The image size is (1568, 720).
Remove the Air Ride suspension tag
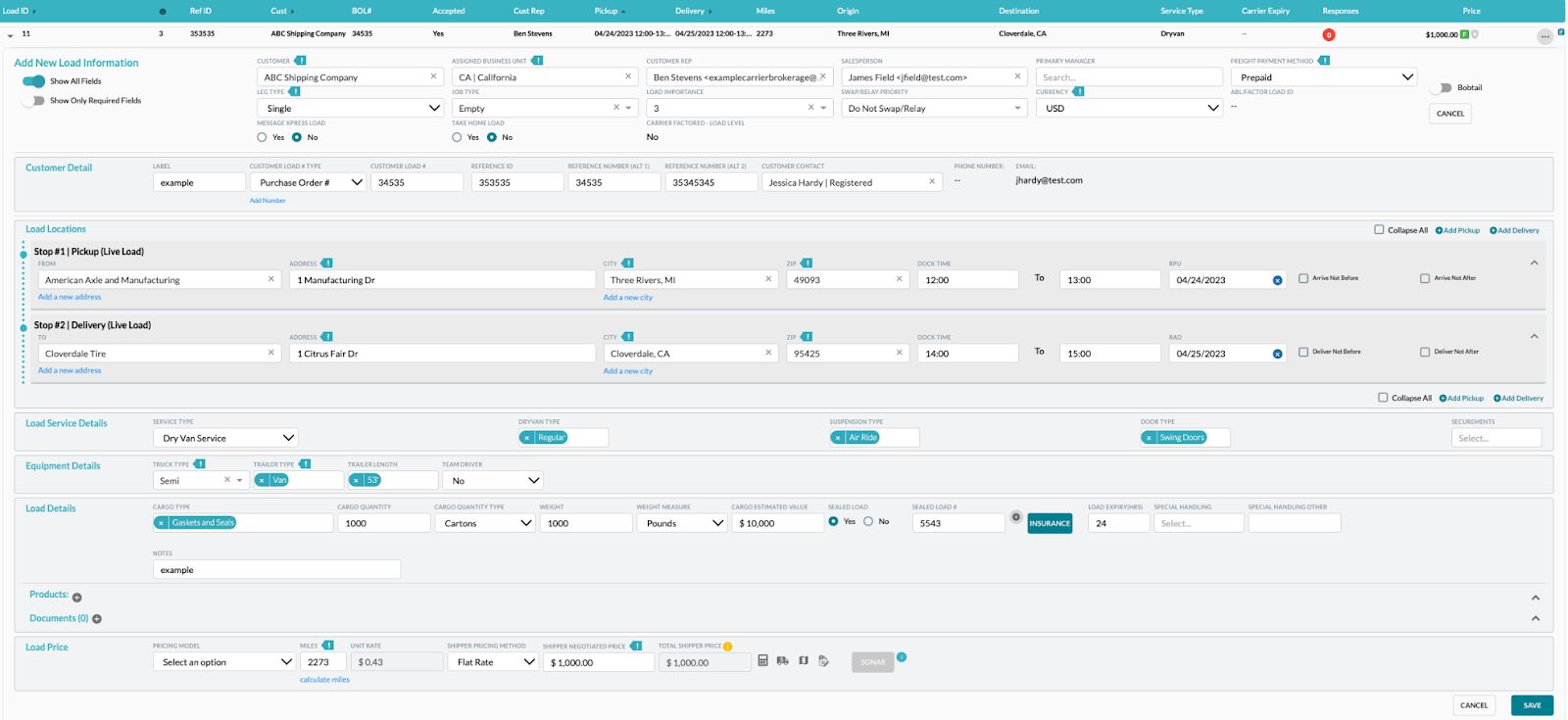coord(838,438)
